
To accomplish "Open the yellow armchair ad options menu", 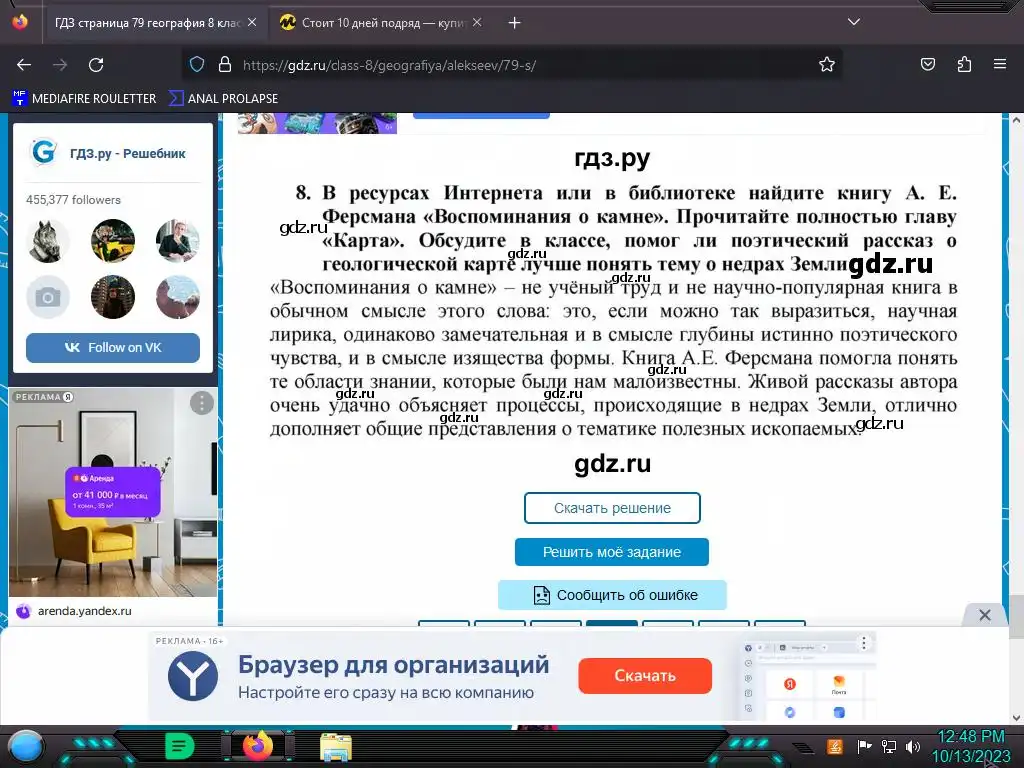I will pos(202,403).
